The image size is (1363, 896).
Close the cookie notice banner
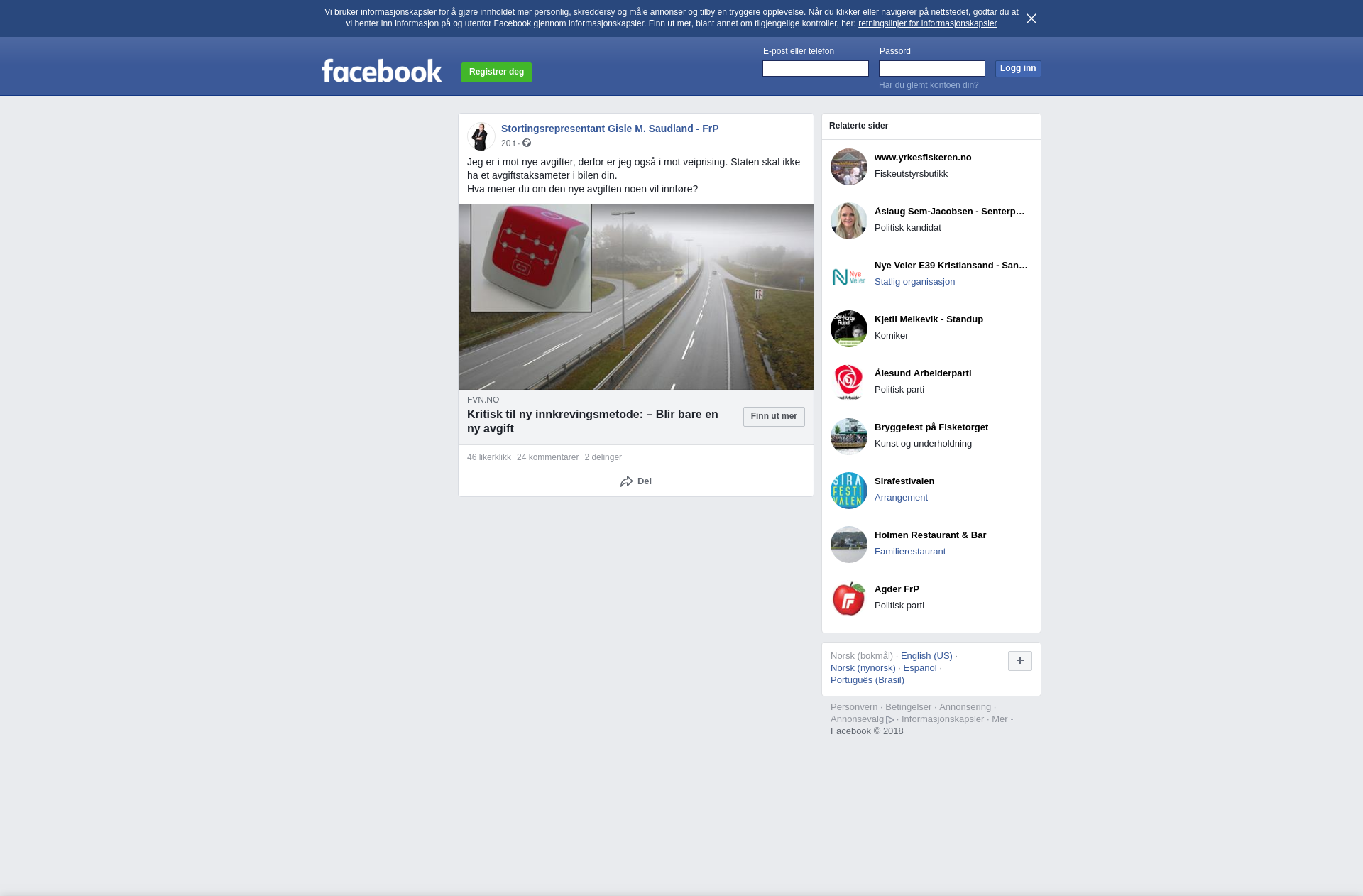click(x=1031, y=18)
